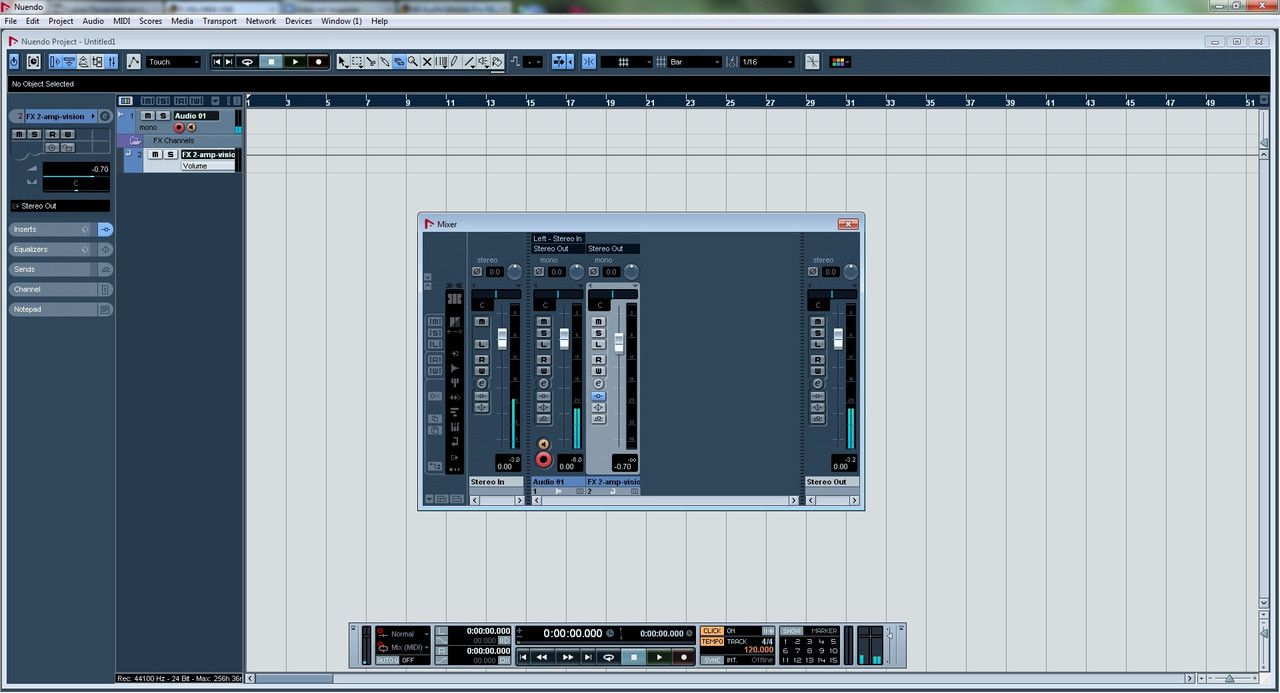Viewport: 1280px width, 693px height.
Task: Open edit channel settings for FX 2-amp-vision in Mixer
Action: 598,383
